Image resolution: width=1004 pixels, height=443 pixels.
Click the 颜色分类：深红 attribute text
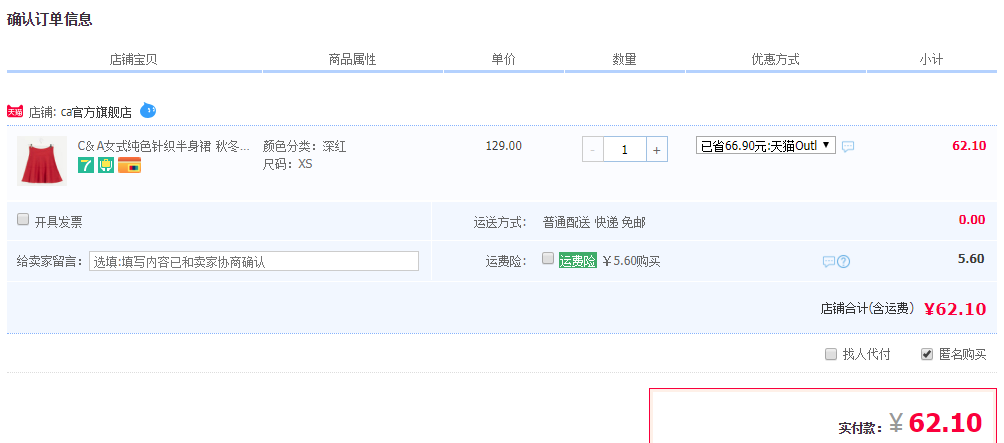pyautogui.click(x=305, y=147)
